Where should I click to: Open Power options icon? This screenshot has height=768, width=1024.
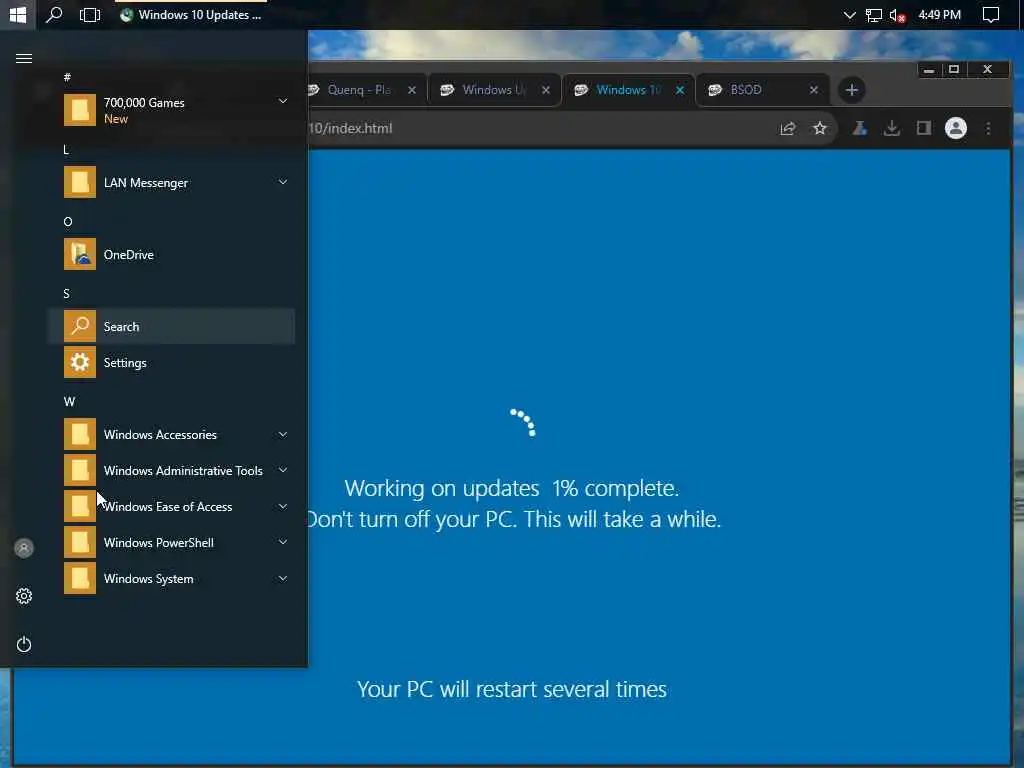(24, 645)
